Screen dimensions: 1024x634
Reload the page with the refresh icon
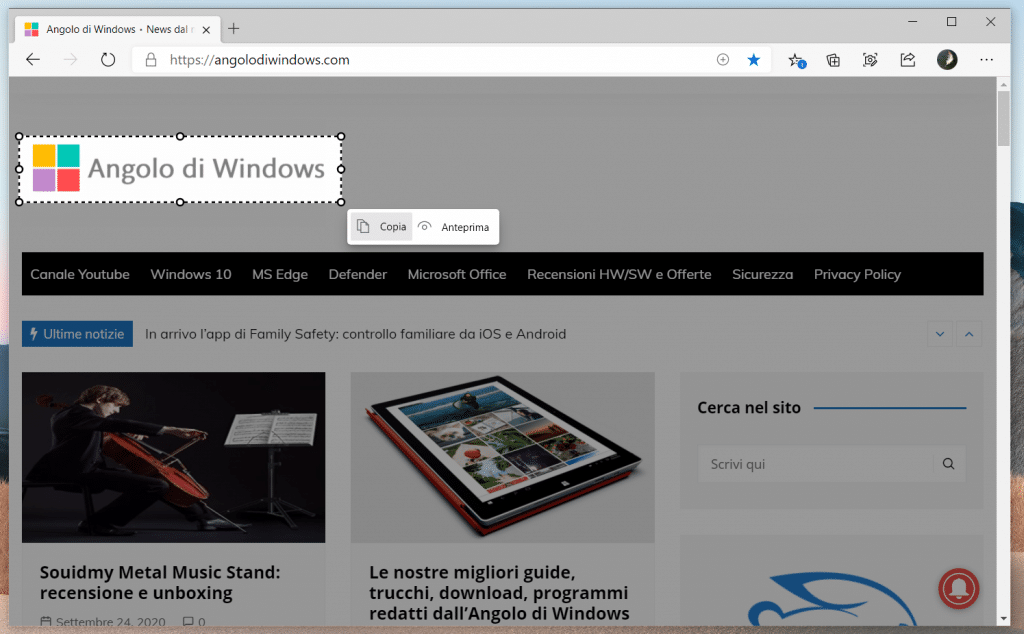click(108, 60)
